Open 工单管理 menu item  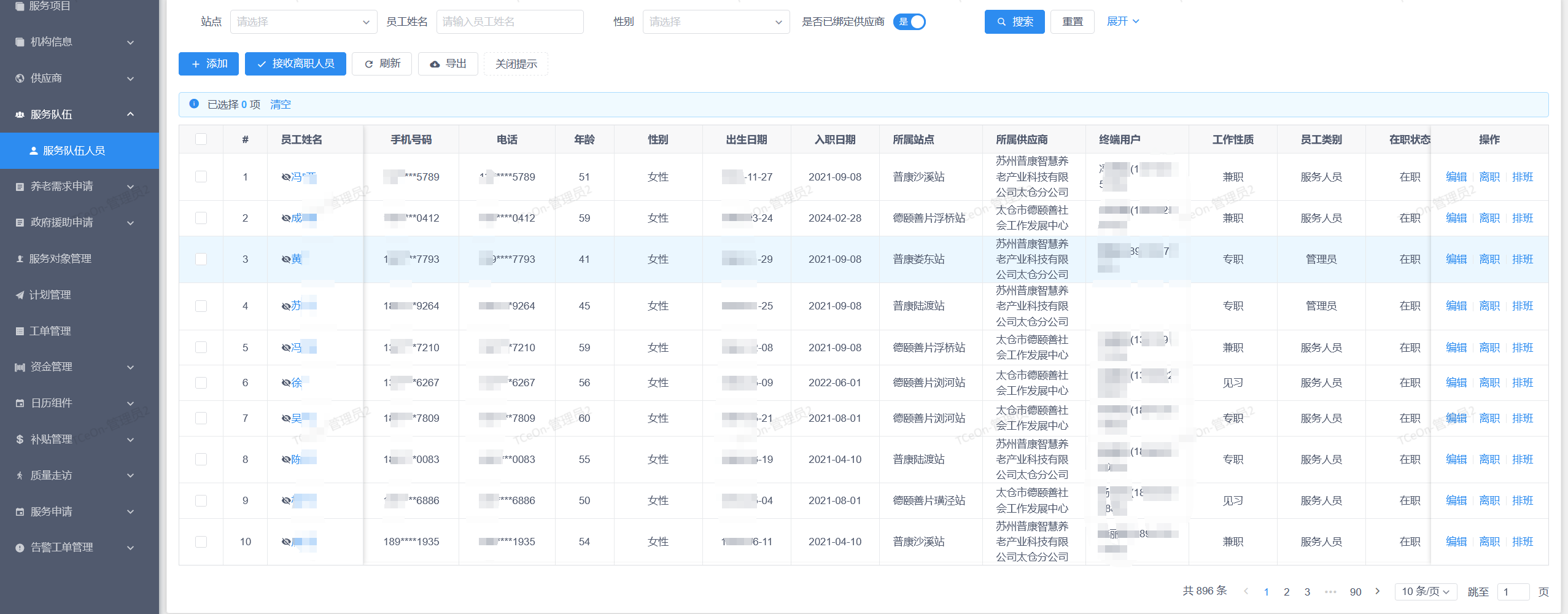(79, 331)
